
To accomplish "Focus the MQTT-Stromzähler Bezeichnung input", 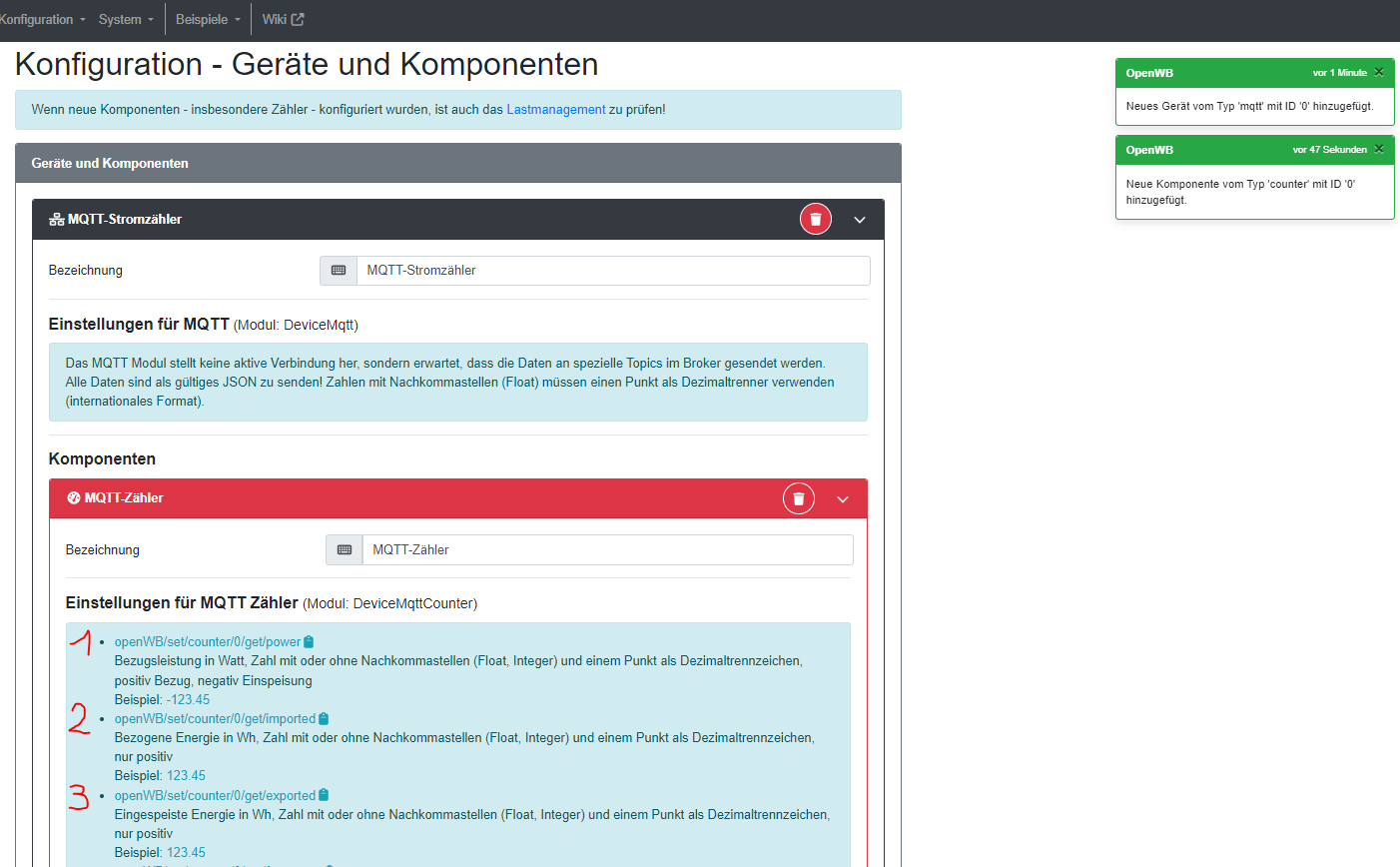I will 613,271.
